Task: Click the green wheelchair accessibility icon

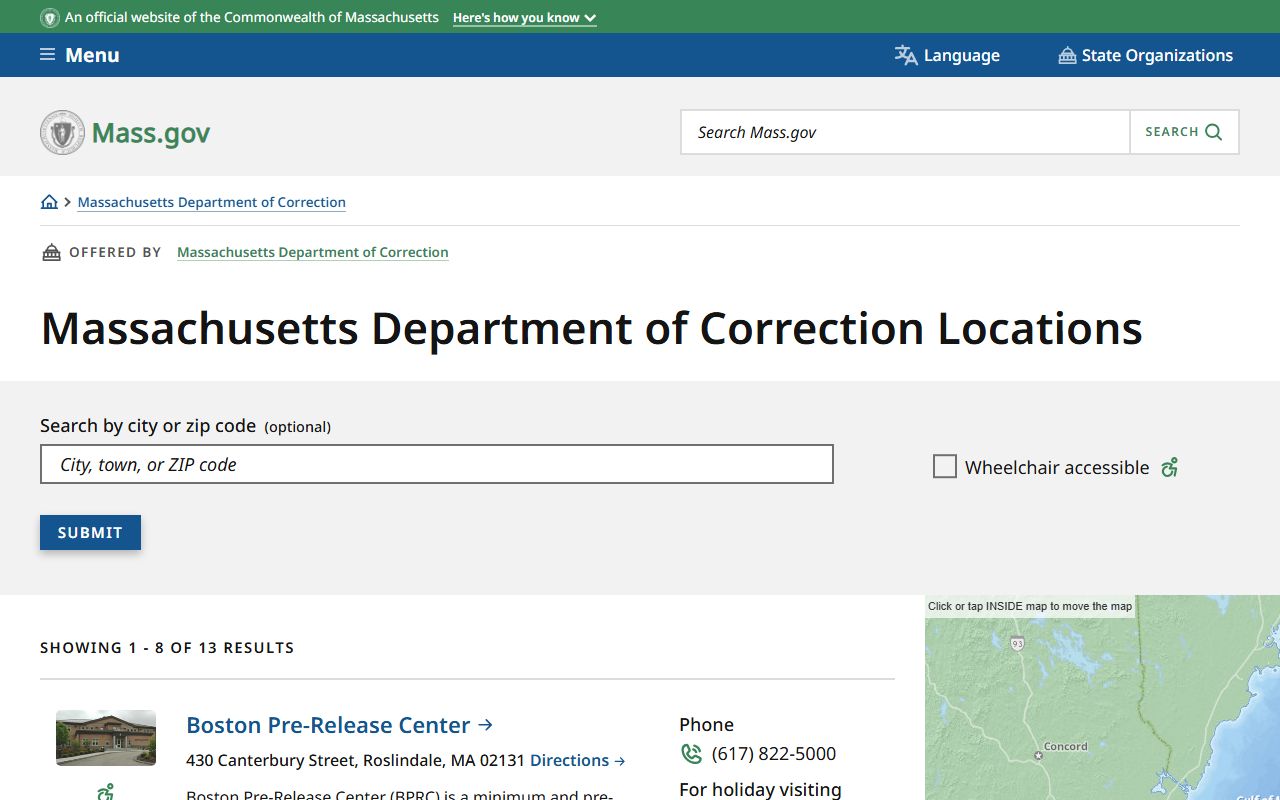Action: 1170,467
